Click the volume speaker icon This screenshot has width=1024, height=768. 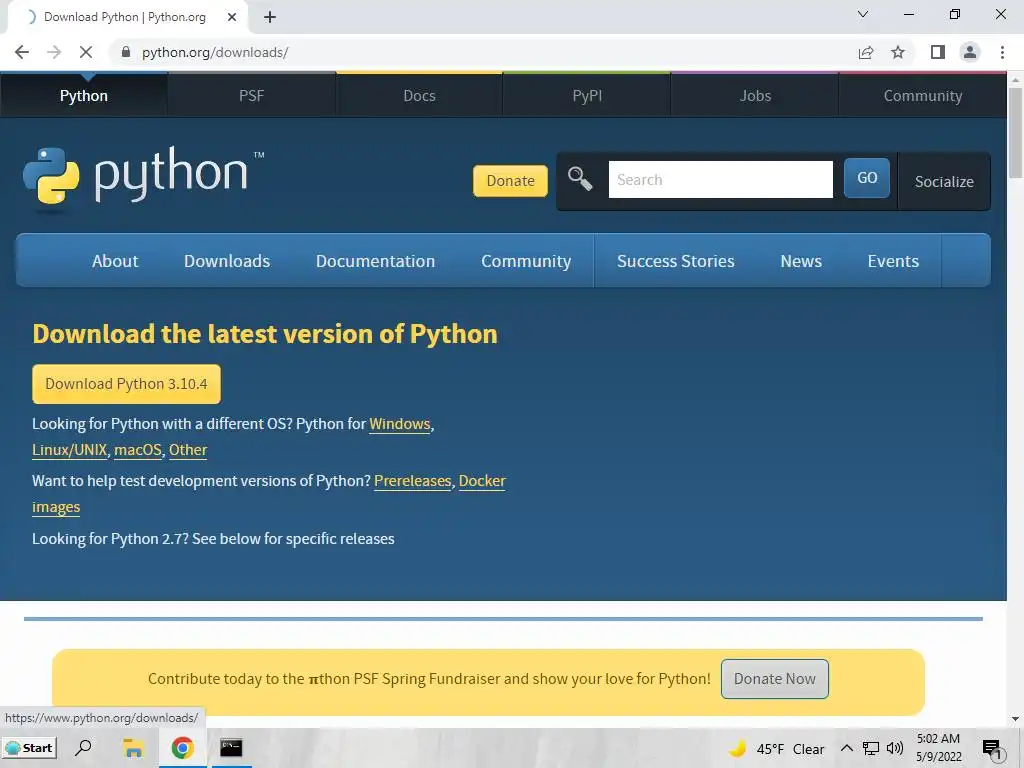[x=895, y=748]
